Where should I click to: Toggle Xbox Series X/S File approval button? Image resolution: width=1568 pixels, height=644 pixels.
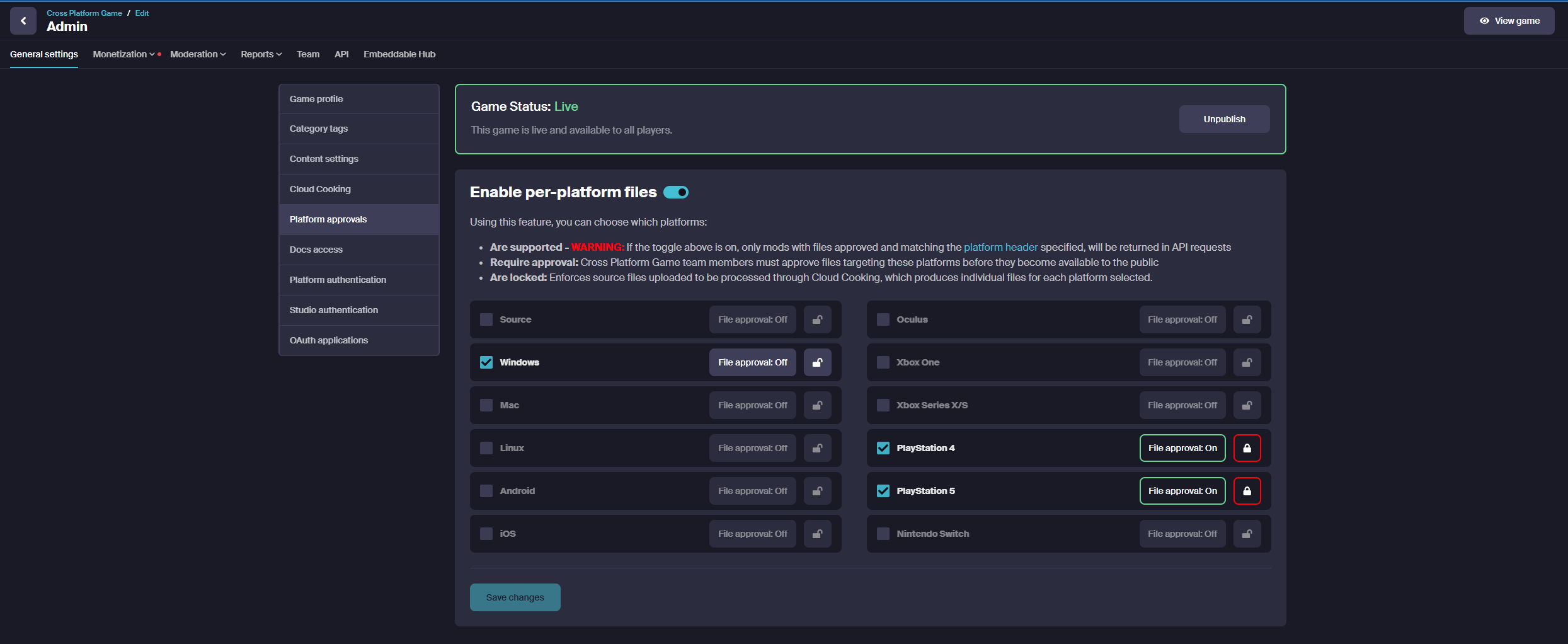point(1182,405)
